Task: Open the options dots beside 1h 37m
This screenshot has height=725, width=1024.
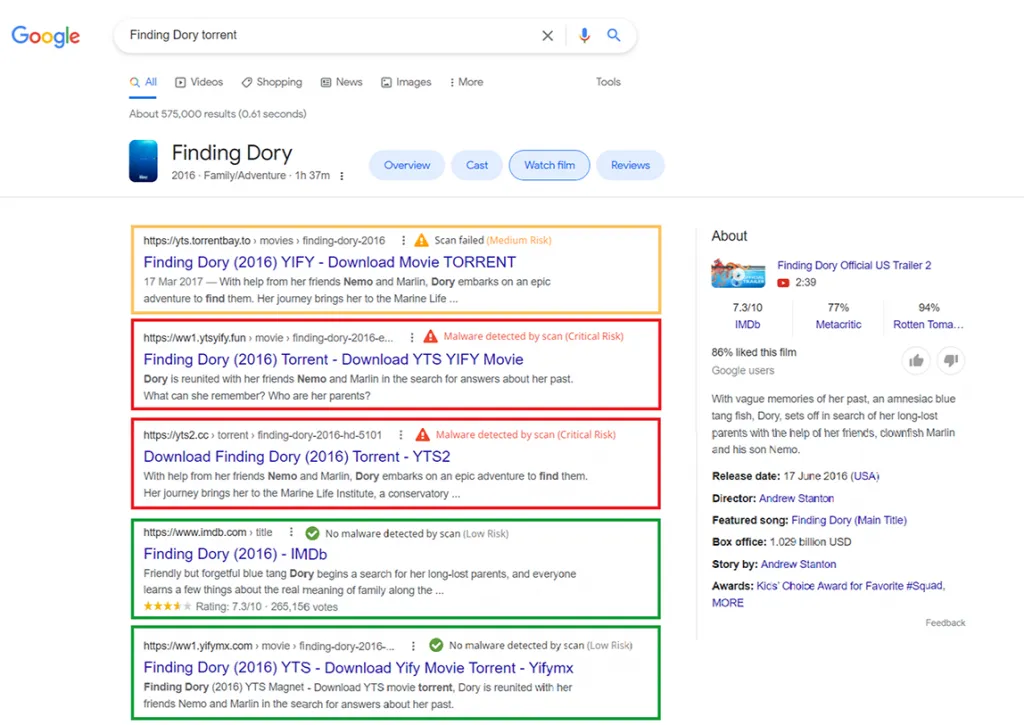Action: tap(342, 176)
